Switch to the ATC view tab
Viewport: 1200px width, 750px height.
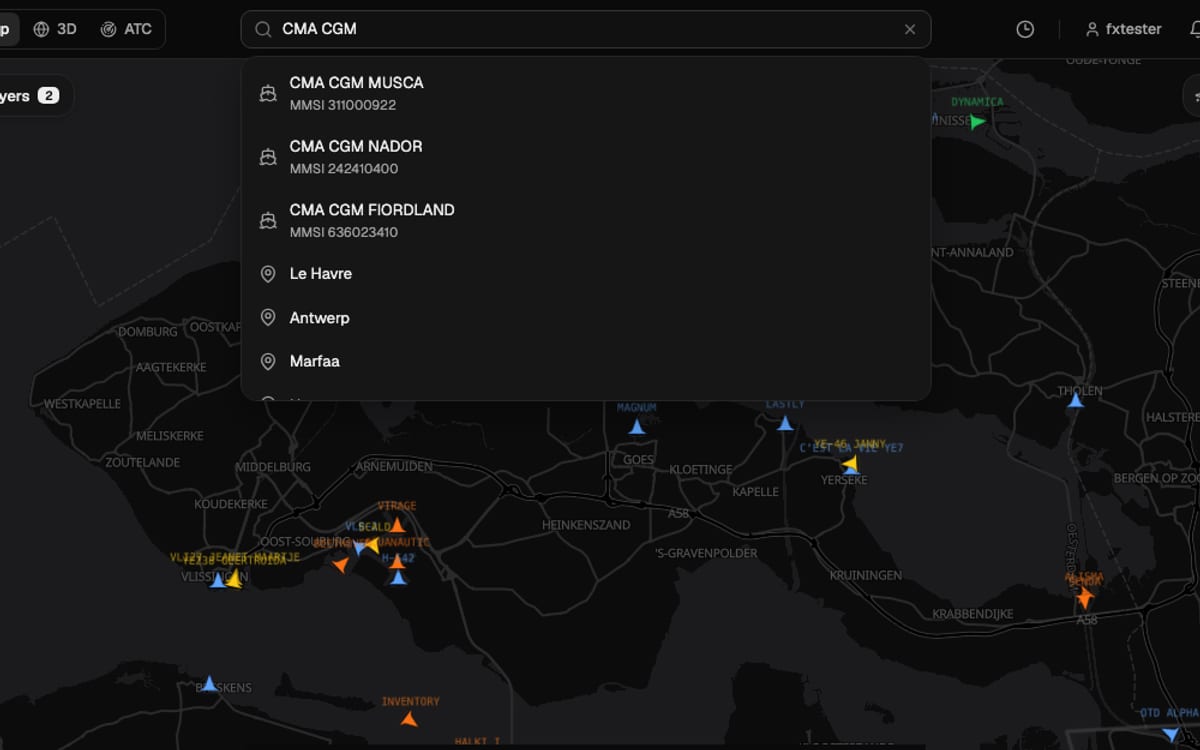coord(126,29)
